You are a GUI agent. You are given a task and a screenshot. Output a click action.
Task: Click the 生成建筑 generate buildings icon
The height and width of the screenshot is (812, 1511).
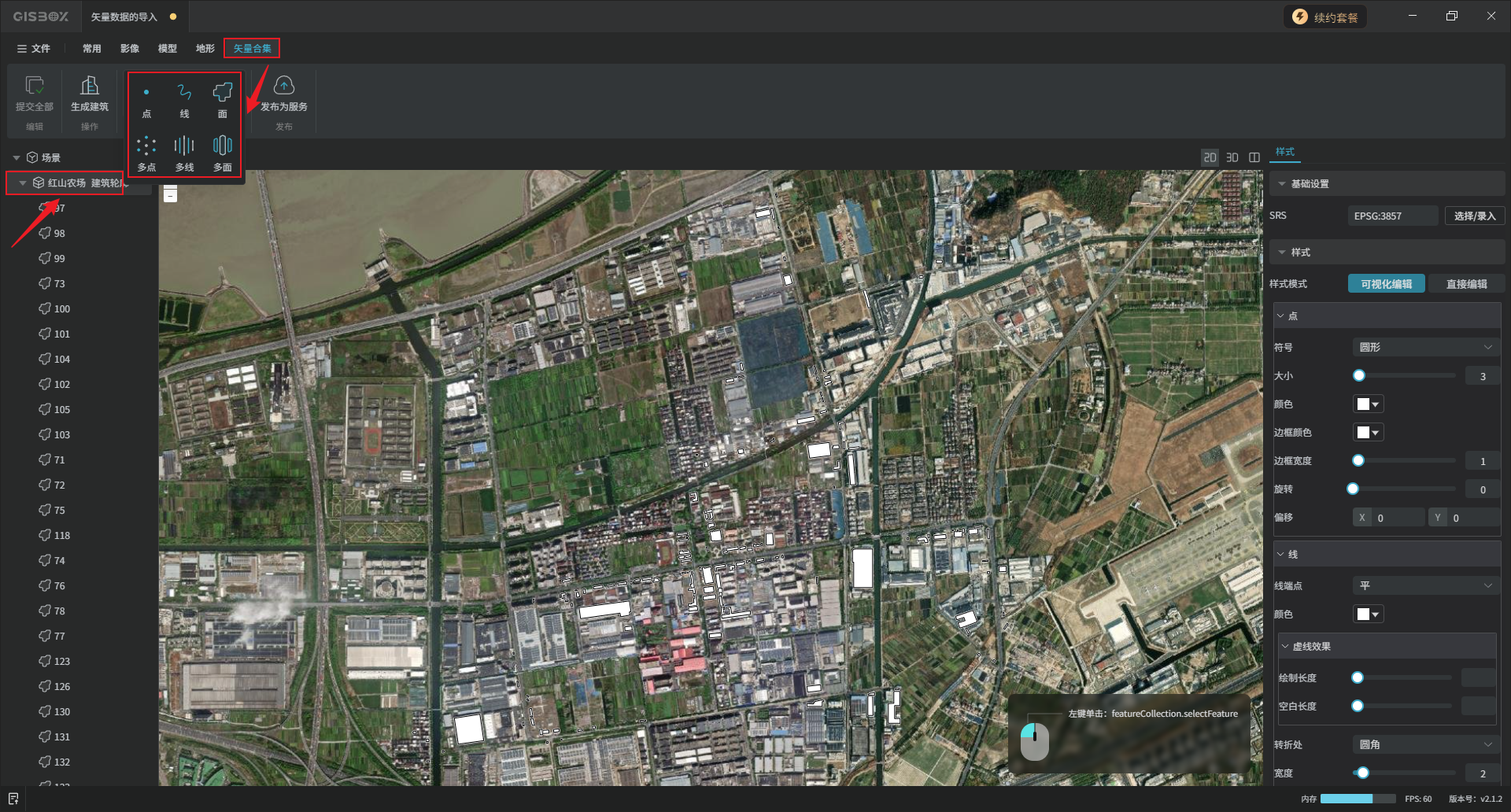click(x=90, y=93)
